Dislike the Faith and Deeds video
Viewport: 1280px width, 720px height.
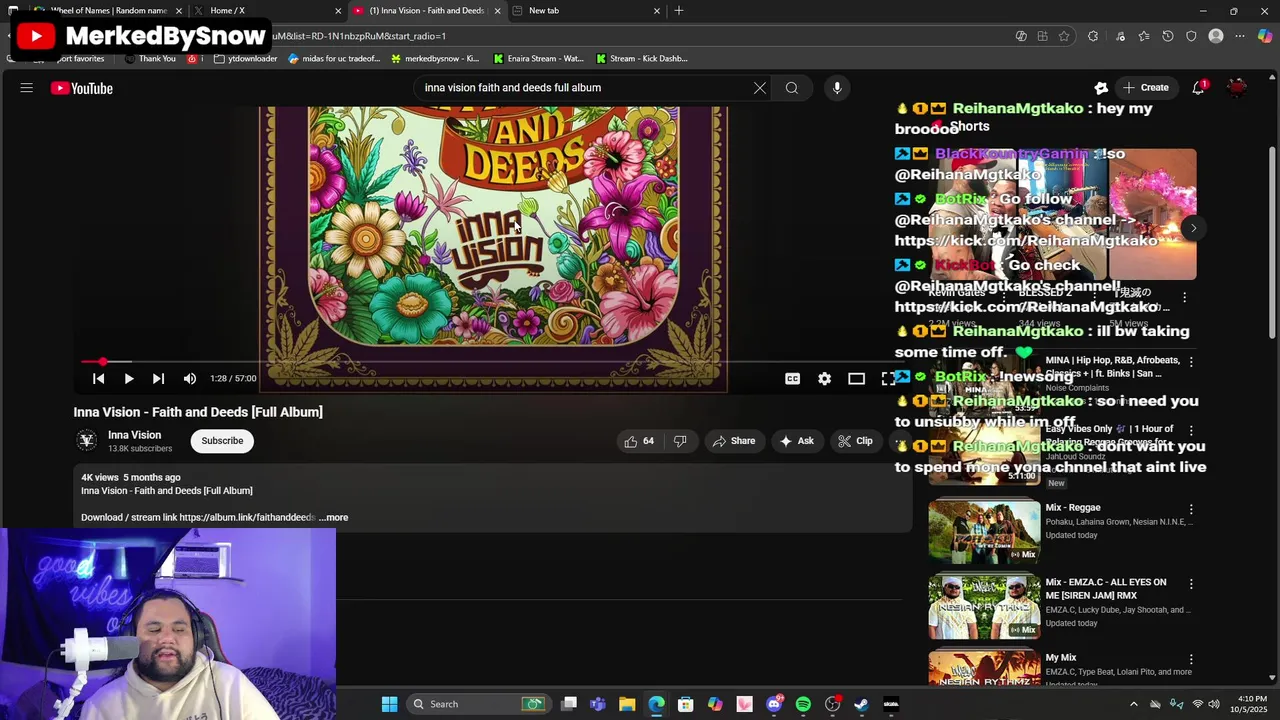pyautogui.click(x=680, y=441)
